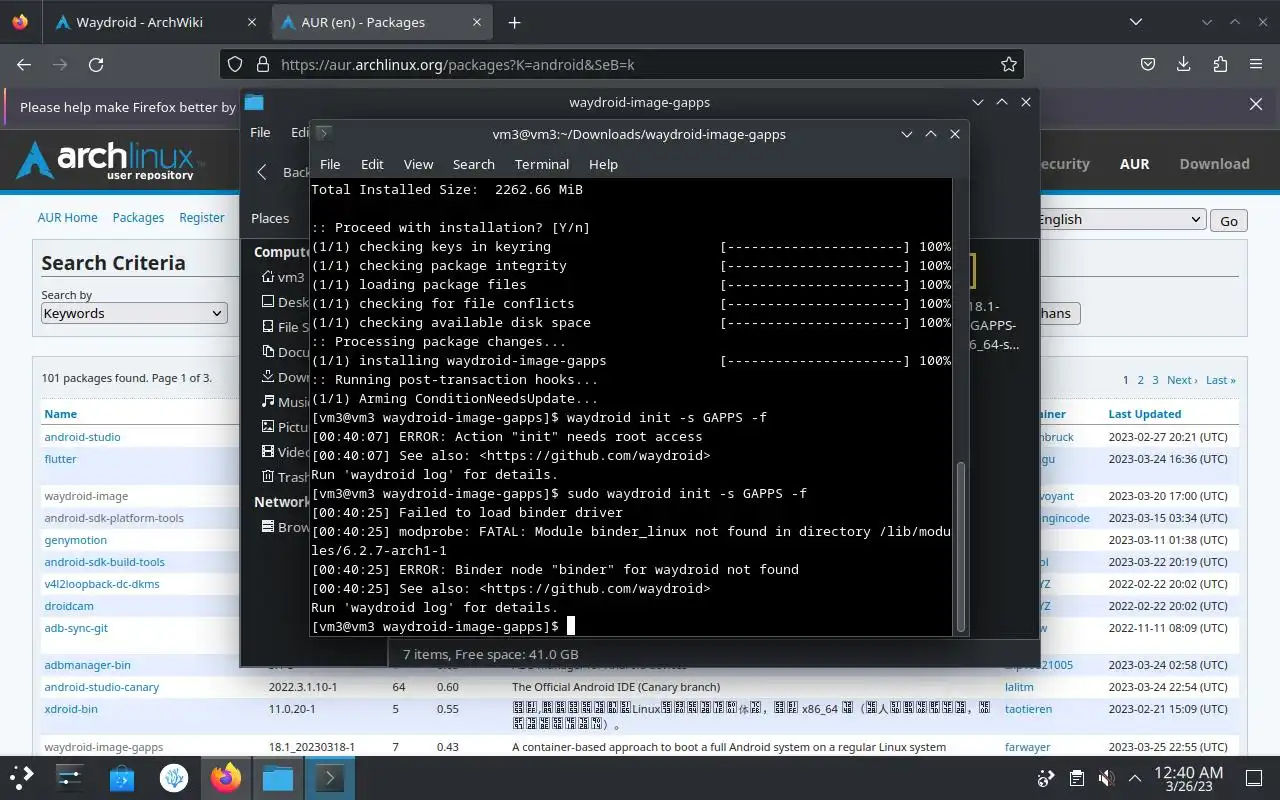
Task: Click the site security lock icon
Action: pyautogui.click(x=263, y=64)
